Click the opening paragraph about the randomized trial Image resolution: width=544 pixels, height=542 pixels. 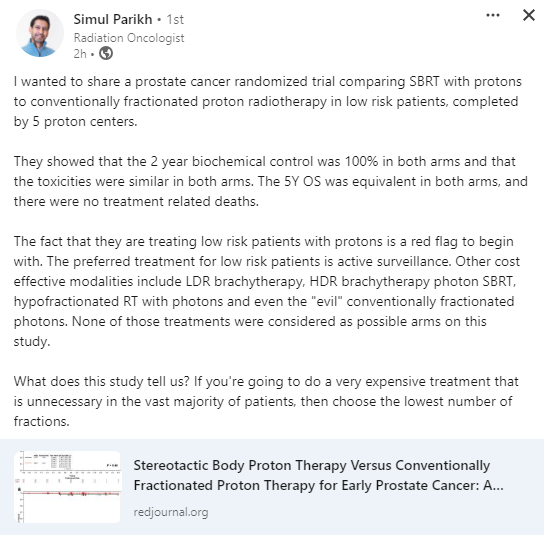point(267,102)
